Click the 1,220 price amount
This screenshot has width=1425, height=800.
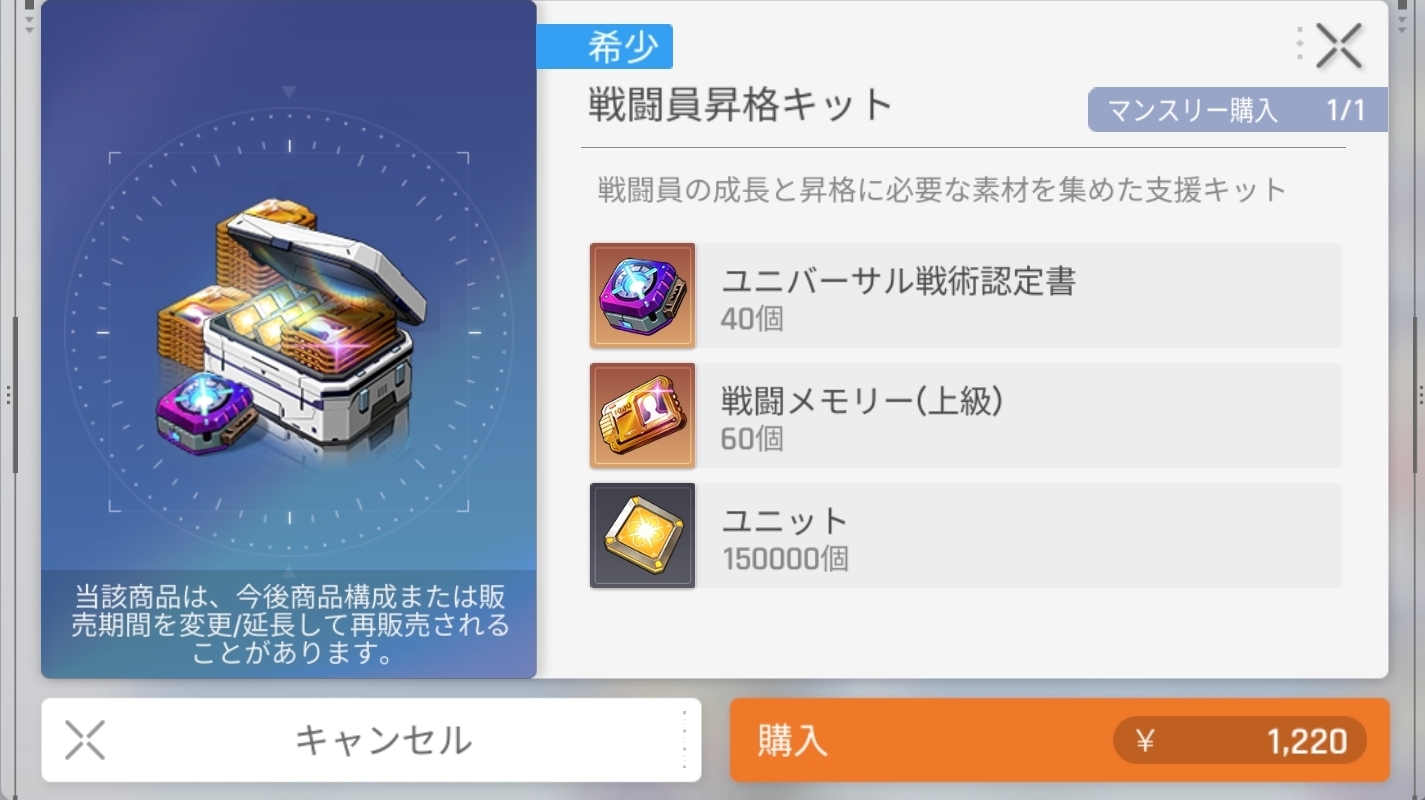click(x=1307, y=741)
